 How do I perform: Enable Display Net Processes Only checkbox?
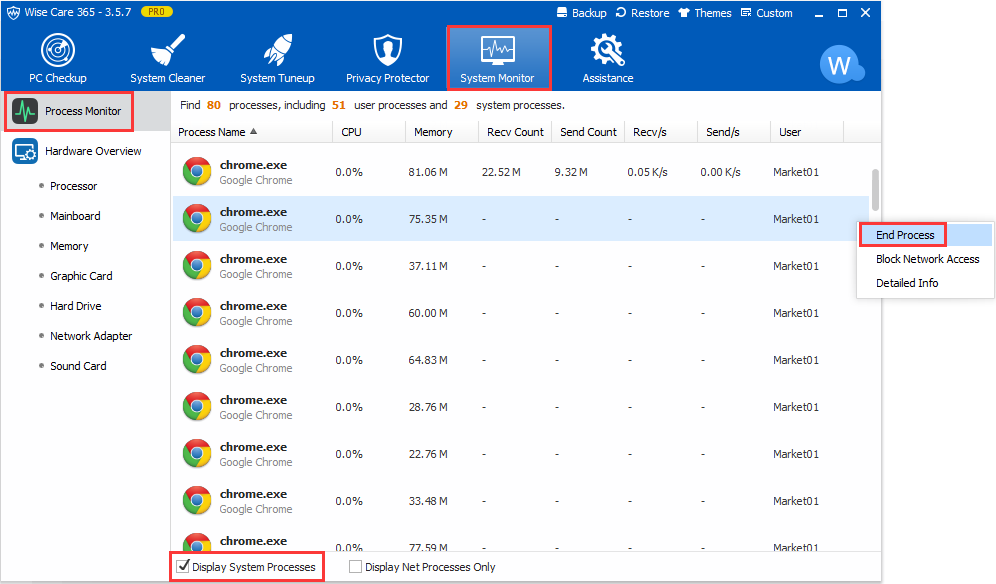pos(356,567)
